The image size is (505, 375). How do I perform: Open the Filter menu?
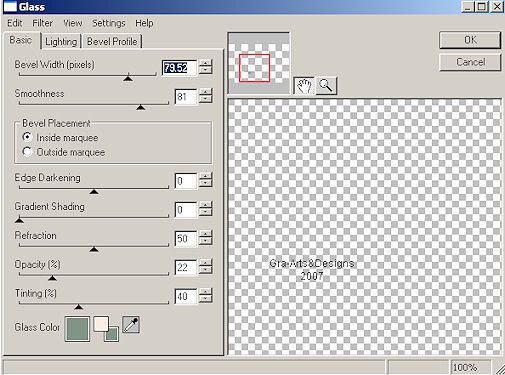tap(42, 23)
